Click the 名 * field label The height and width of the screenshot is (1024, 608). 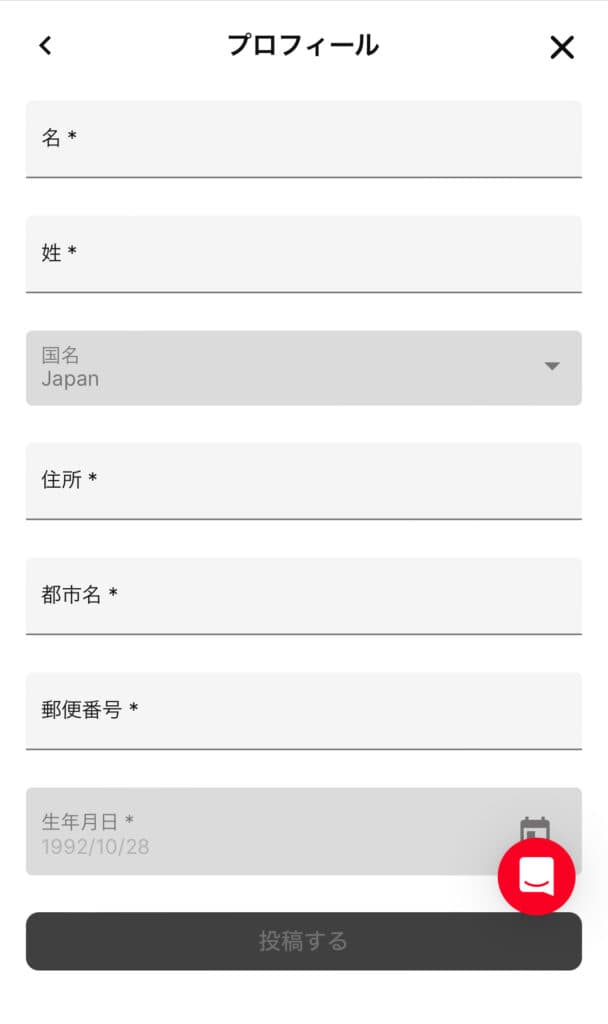(59, 137)
